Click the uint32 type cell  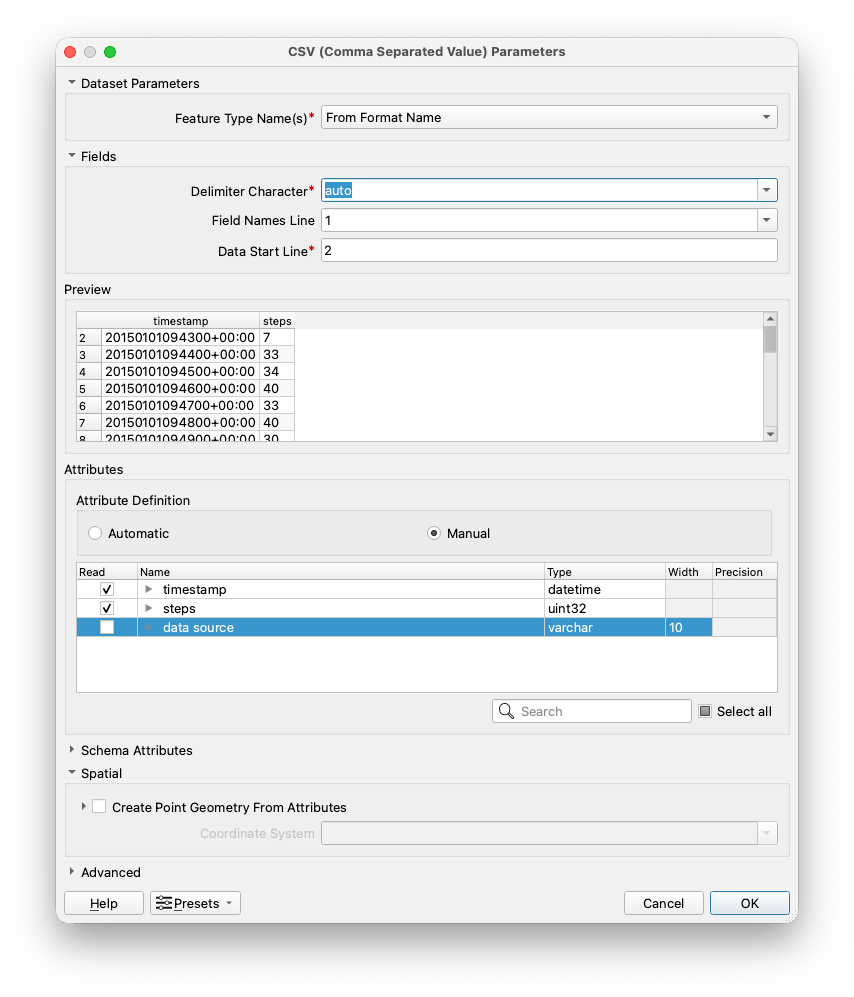coord(605,609)
